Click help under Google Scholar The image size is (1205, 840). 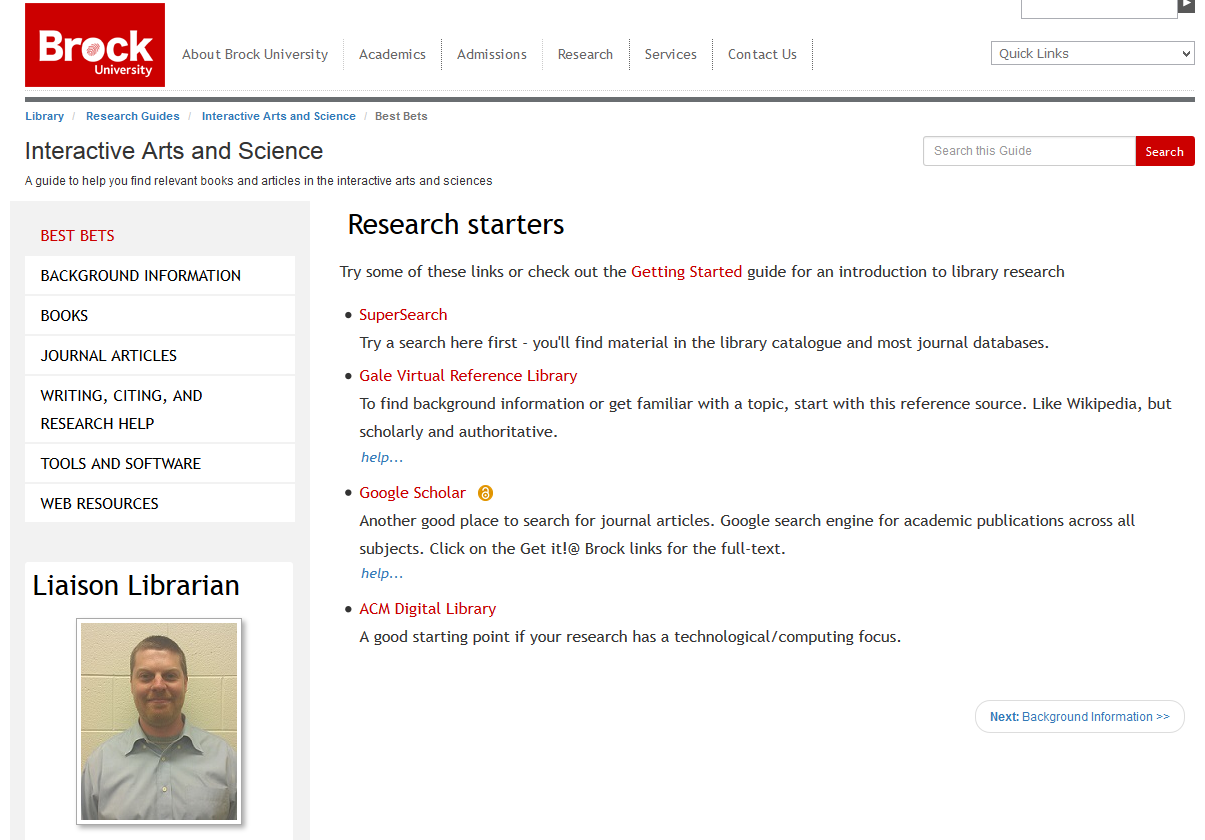coord(382,573)
